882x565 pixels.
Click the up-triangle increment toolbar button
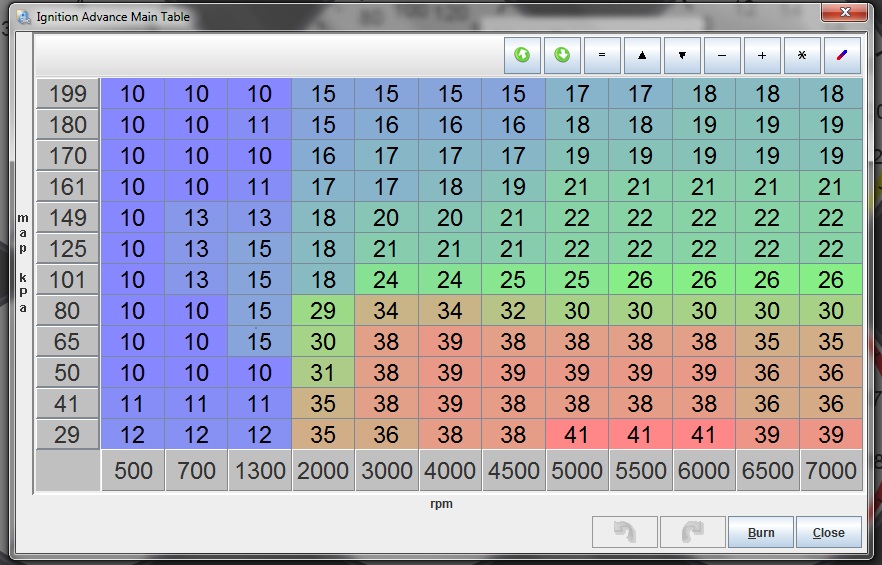click(x=642, y=55)
